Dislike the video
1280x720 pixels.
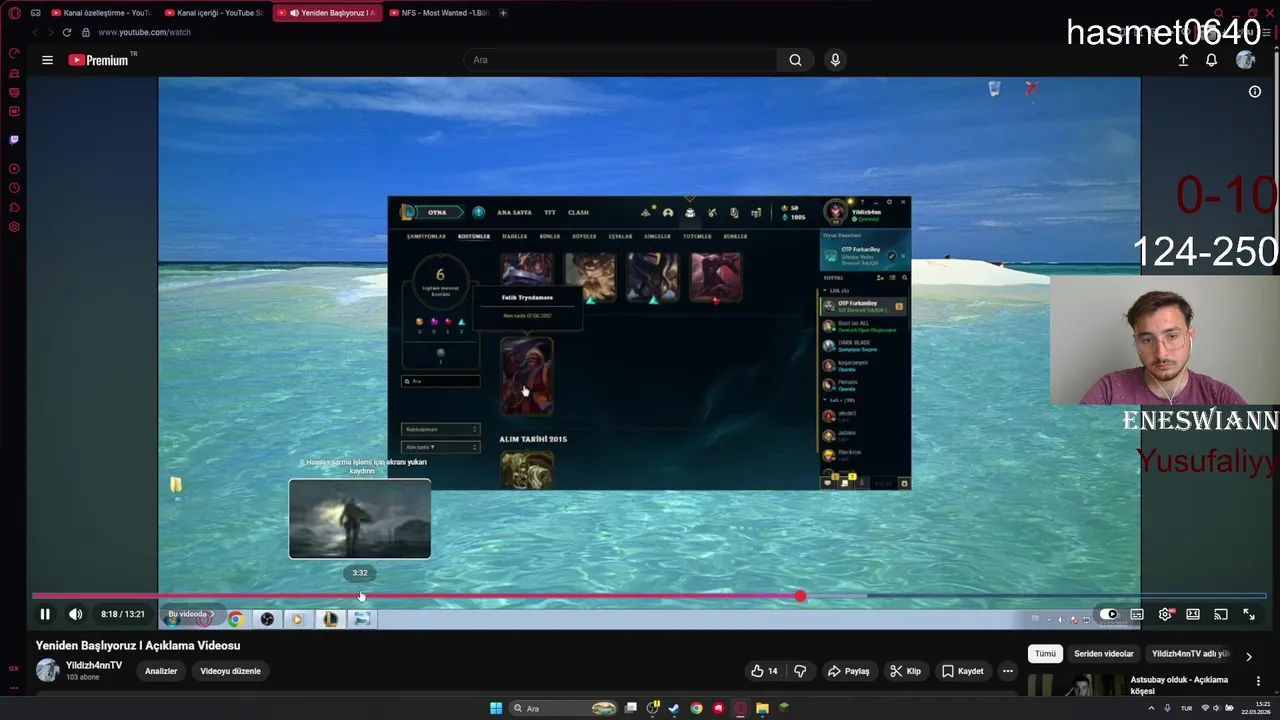[x=800, y=671]
